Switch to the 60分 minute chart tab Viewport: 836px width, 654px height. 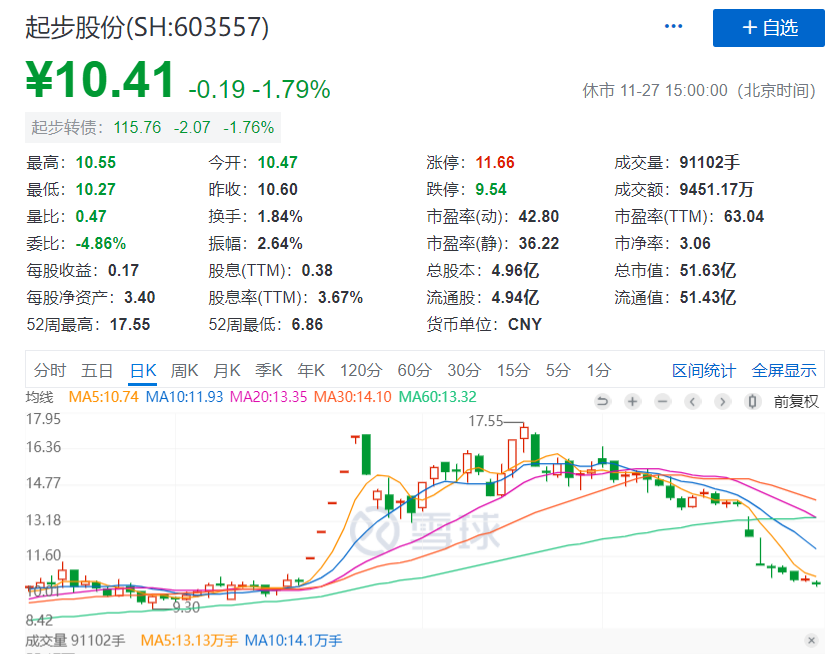(x=413, y=370)
